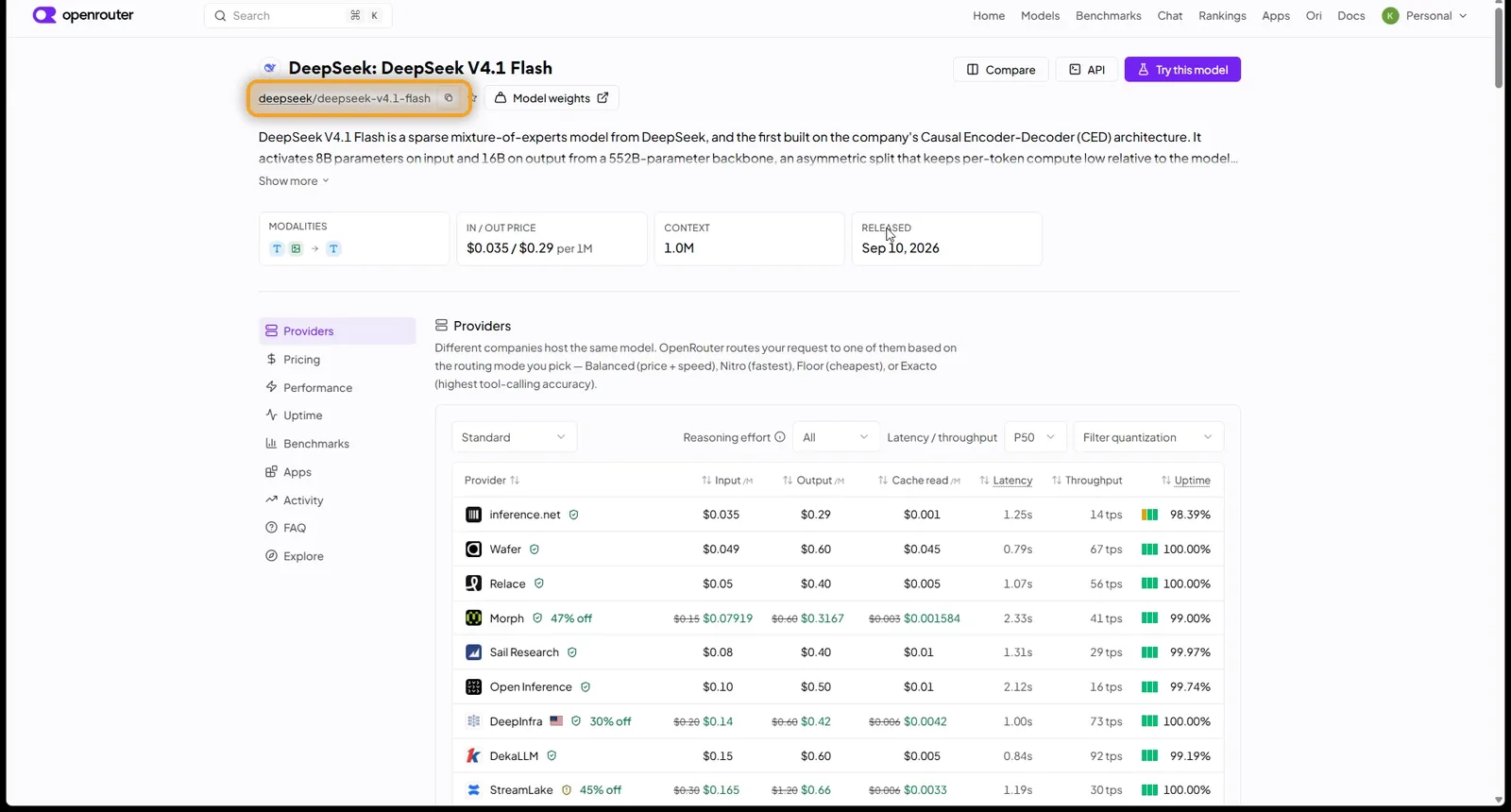Viewport: 1511px width, 812px height.
Task: Open the P50 latency percentile dropdown
Action: (x=1035, y=437)
